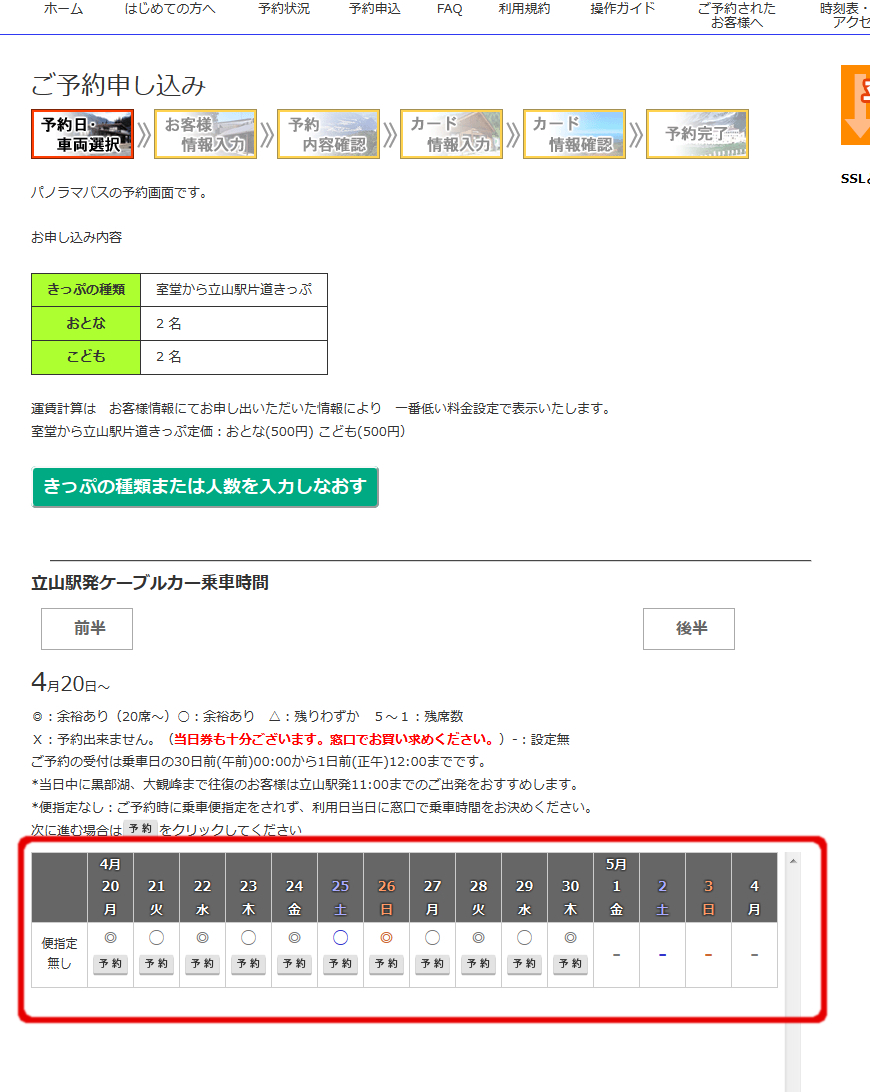Click the 便指定無し row label
The height and width of the screenshot is (1092, 870).
click(x=59, y=954)
